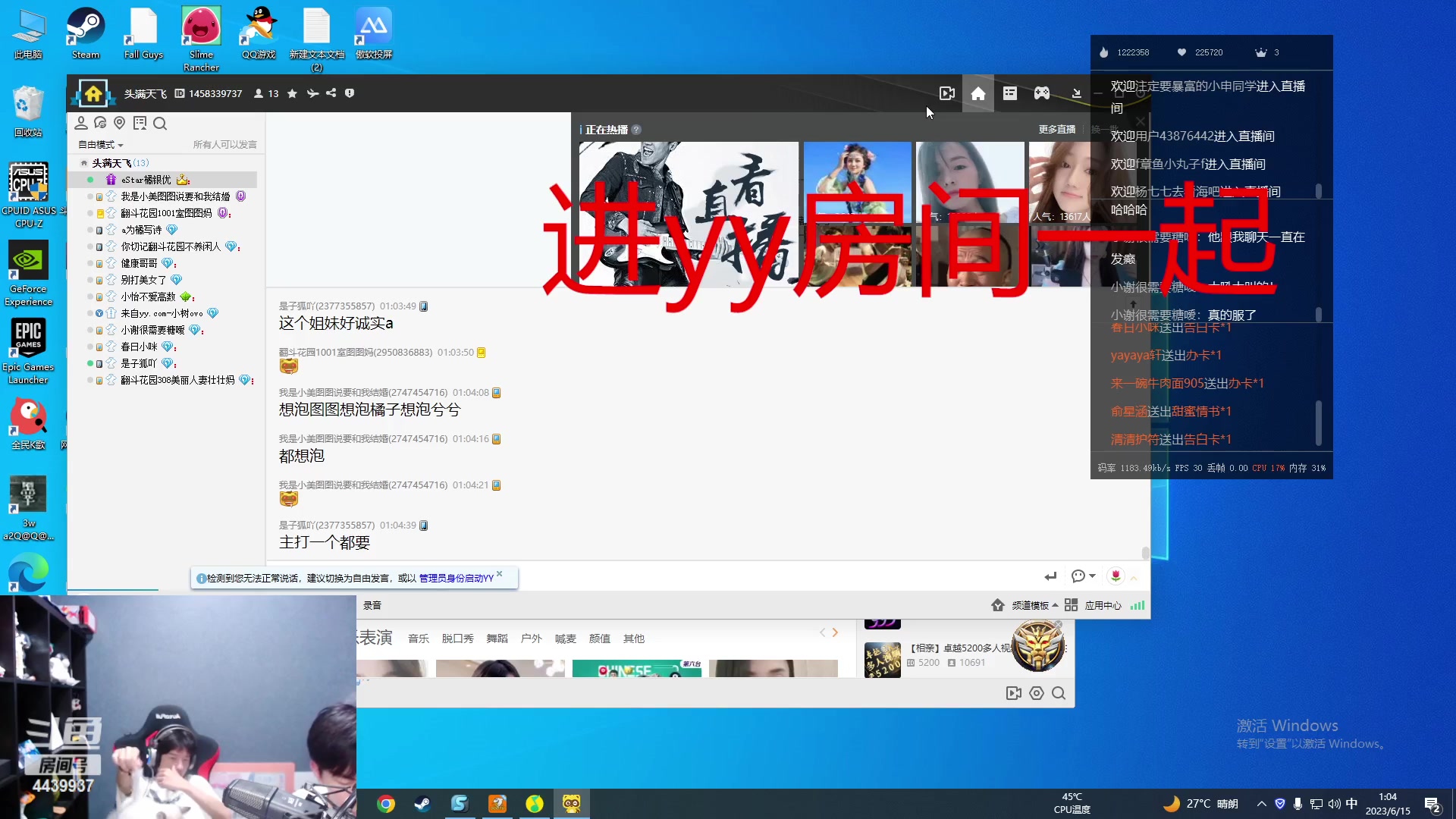This screenshot has width=1456, height=819.
Task: Click the report shield icon in header
Action: (x=350, y=93)
